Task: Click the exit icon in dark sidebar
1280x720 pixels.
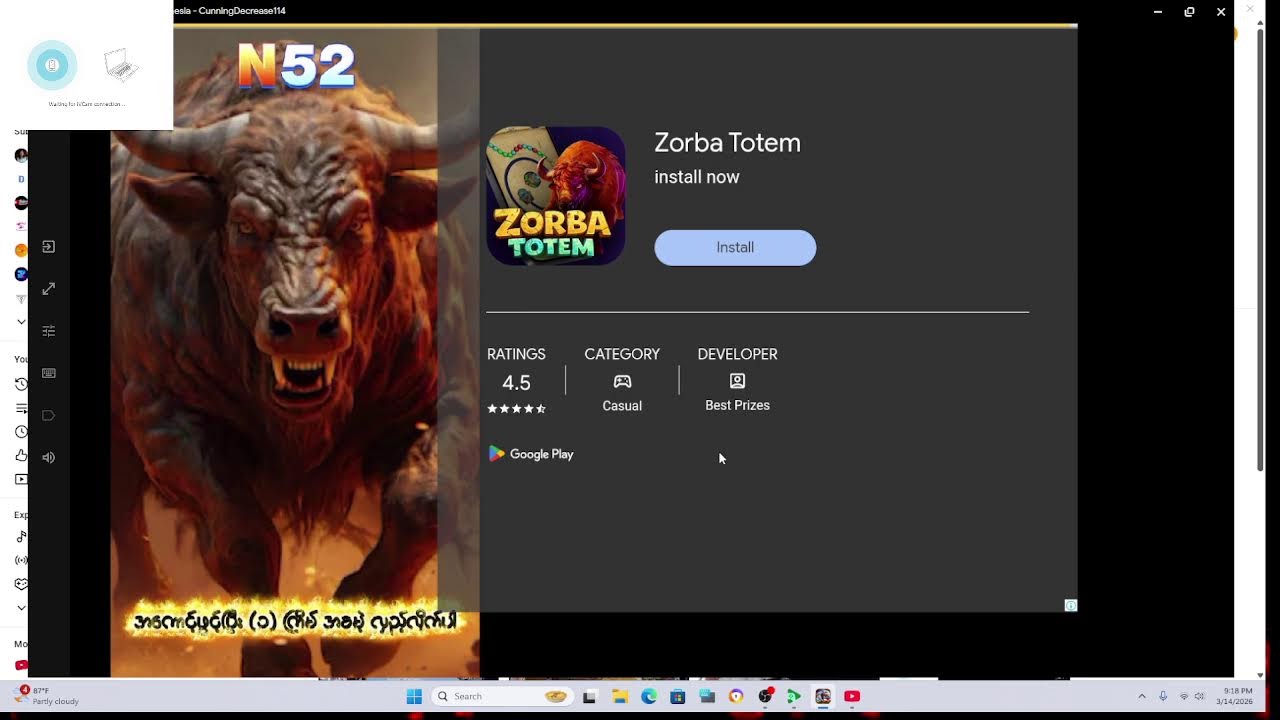Action: click(48, 247)
